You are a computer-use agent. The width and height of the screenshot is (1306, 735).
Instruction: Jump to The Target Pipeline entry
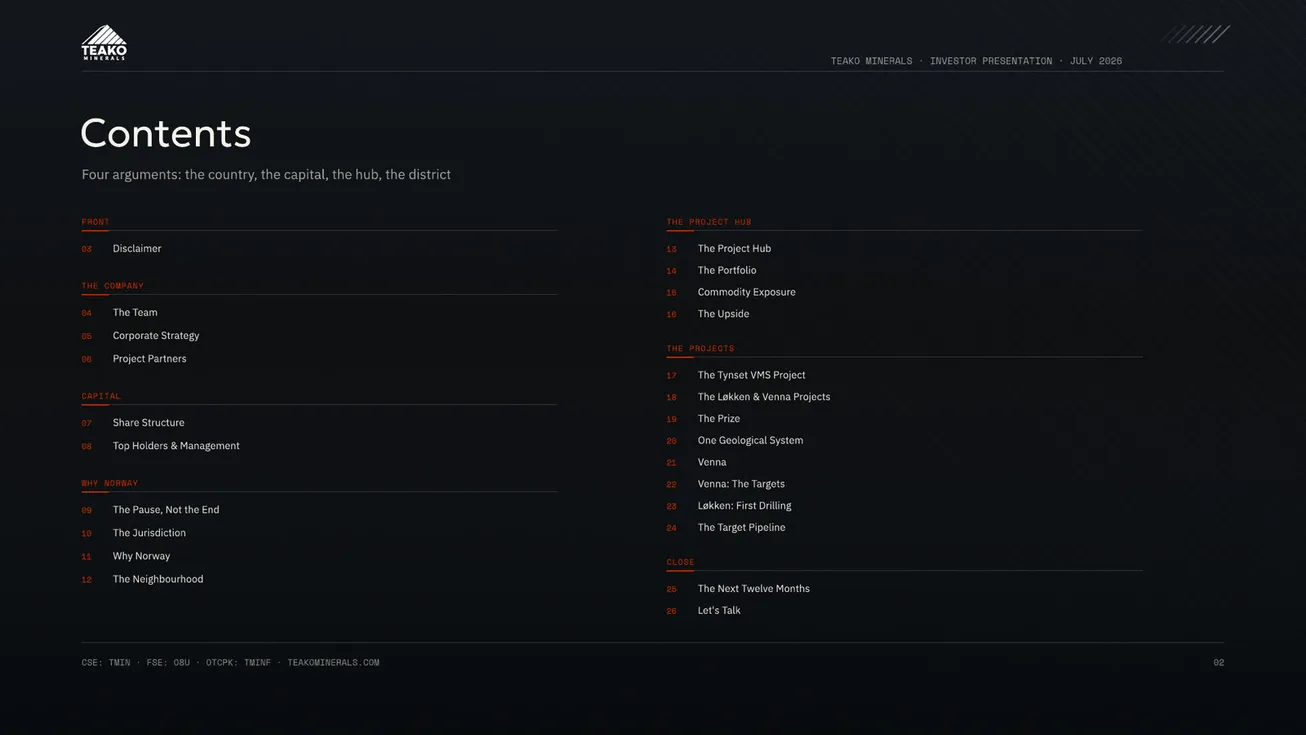coord(741,528)
